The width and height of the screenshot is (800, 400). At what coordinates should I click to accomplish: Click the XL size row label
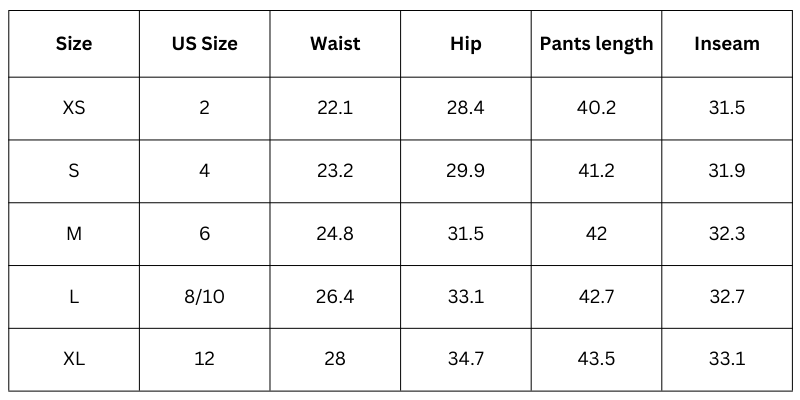(x=74, y=359)
